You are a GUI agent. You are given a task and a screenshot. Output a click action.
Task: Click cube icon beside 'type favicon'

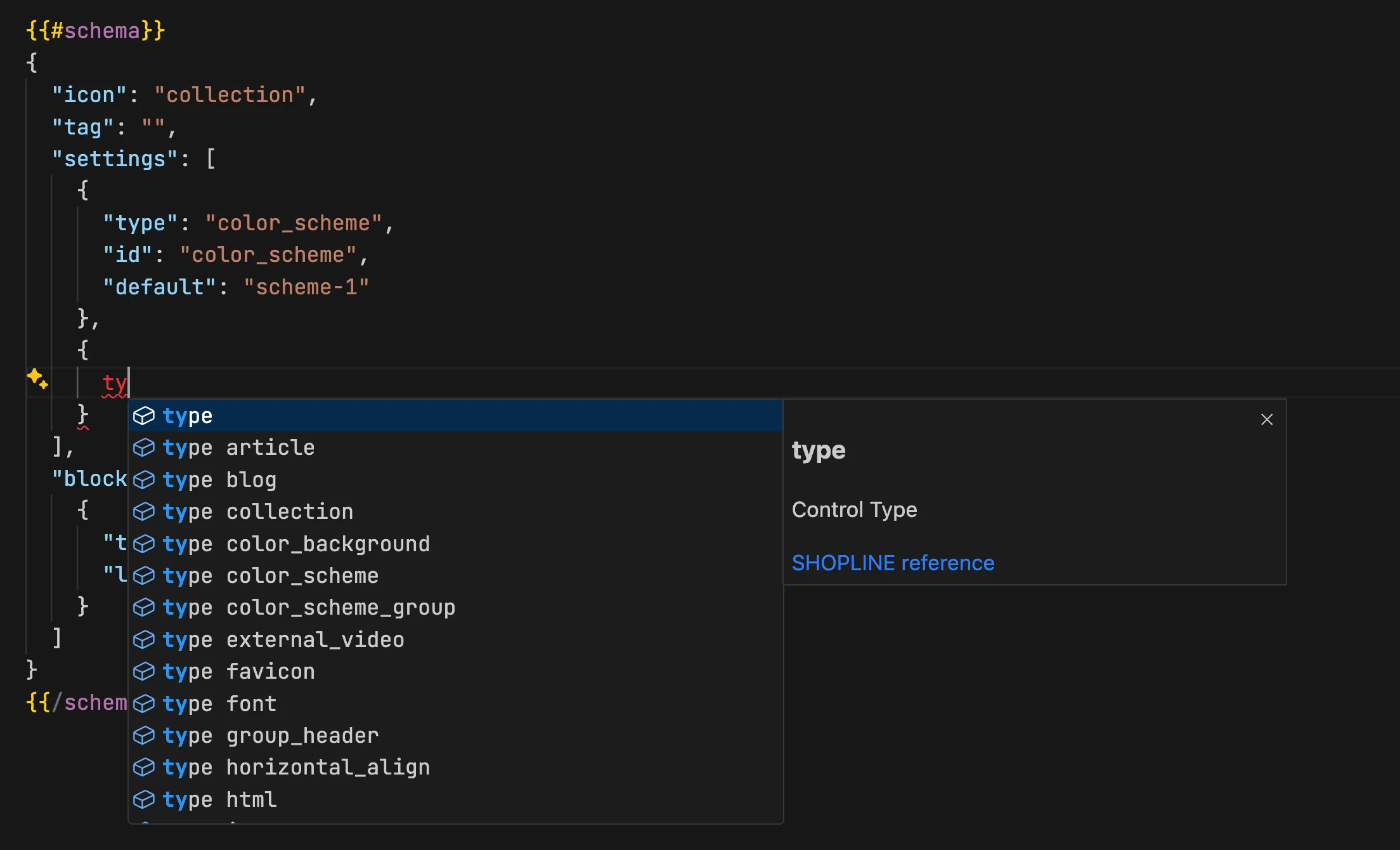(144, 672)
